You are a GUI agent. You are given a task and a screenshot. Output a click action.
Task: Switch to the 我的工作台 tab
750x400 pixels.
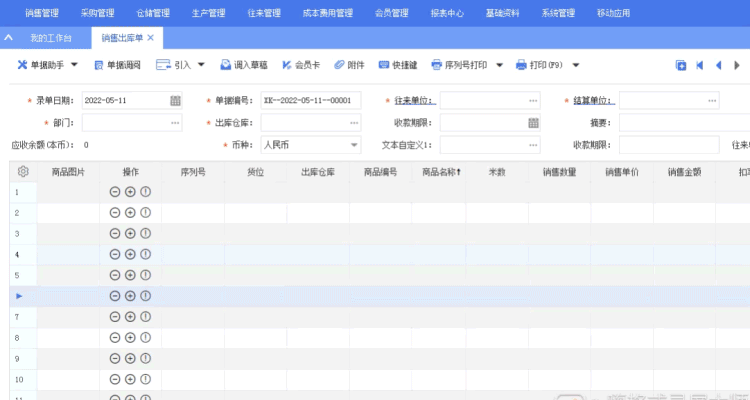[x=51, y=38]
